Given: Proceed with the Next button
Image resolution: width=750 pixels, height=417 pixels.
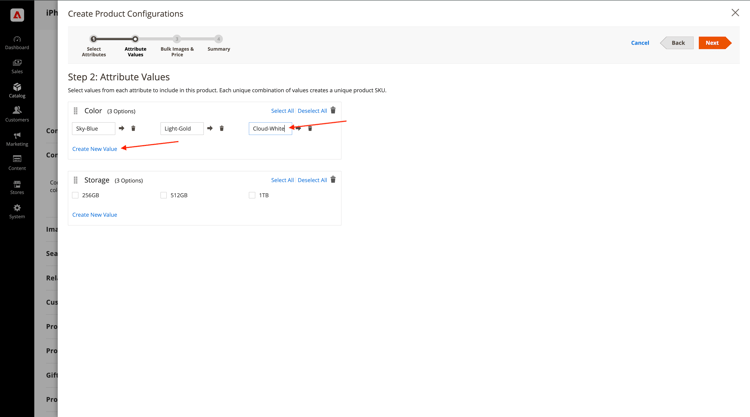Looking at the screenshot, I should coord(715,43).
